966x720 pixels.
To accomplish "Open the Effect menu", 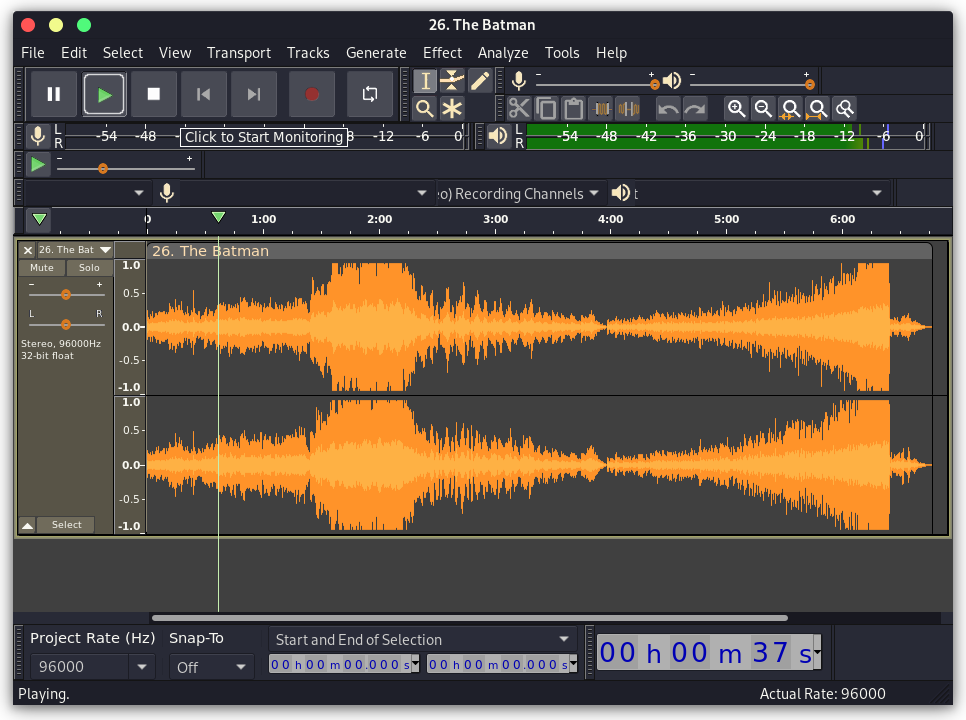I will pyautogui.click(x=442, y=52).
